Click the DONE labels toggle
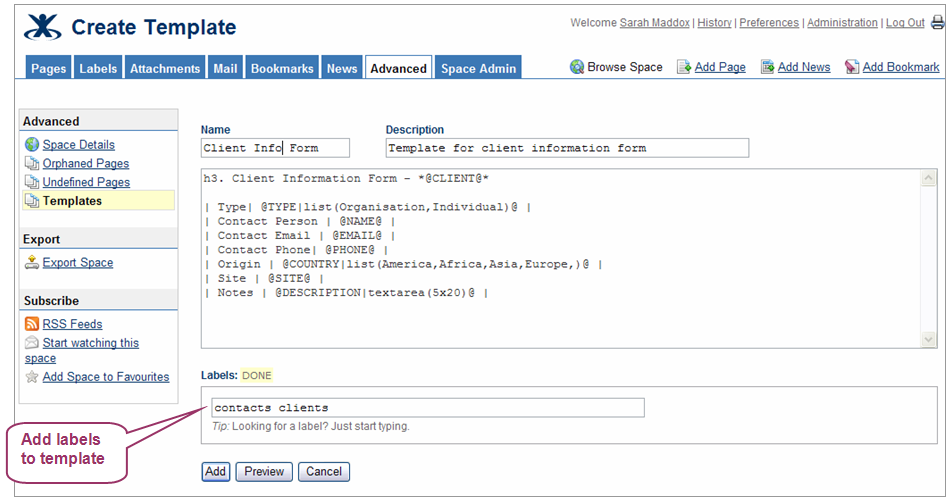The height and width of the screenshot is (500, 949). (x=257, y=375)
